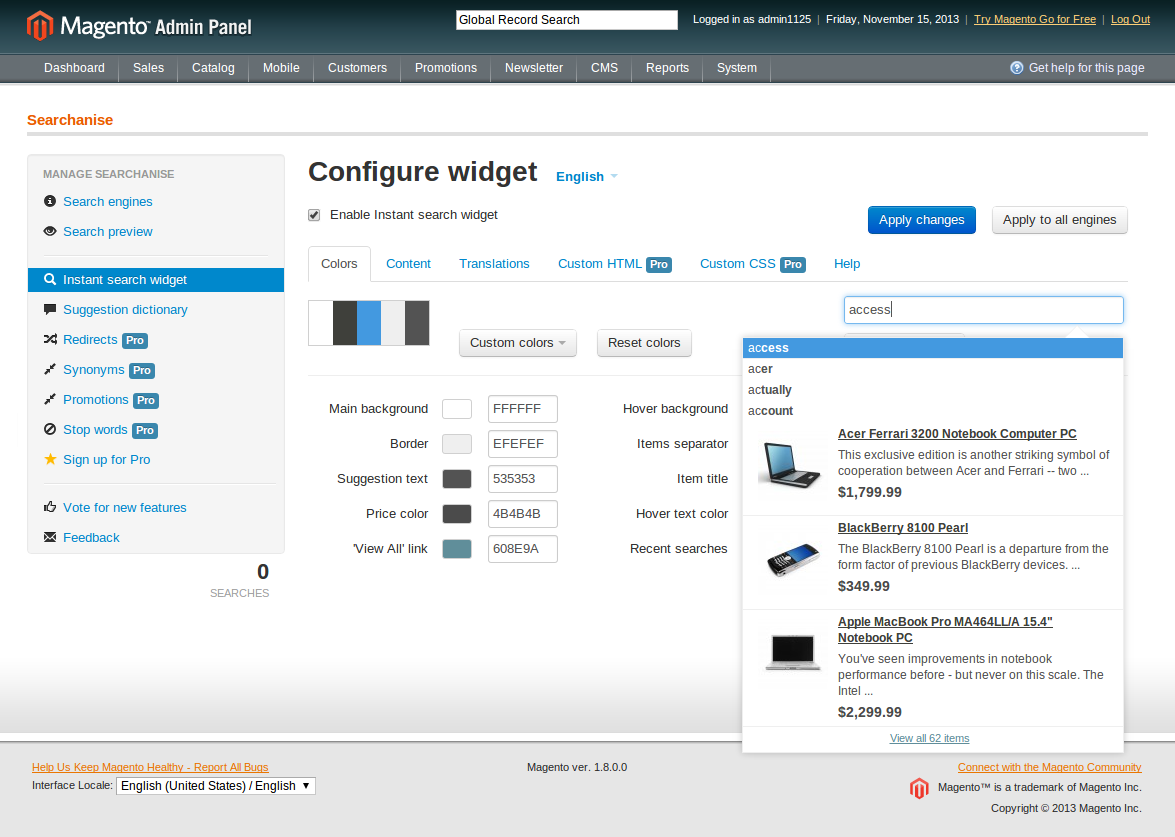Click the Global Record Search field
Screen dimensions: 1175x837
click(x=567, y=19)
